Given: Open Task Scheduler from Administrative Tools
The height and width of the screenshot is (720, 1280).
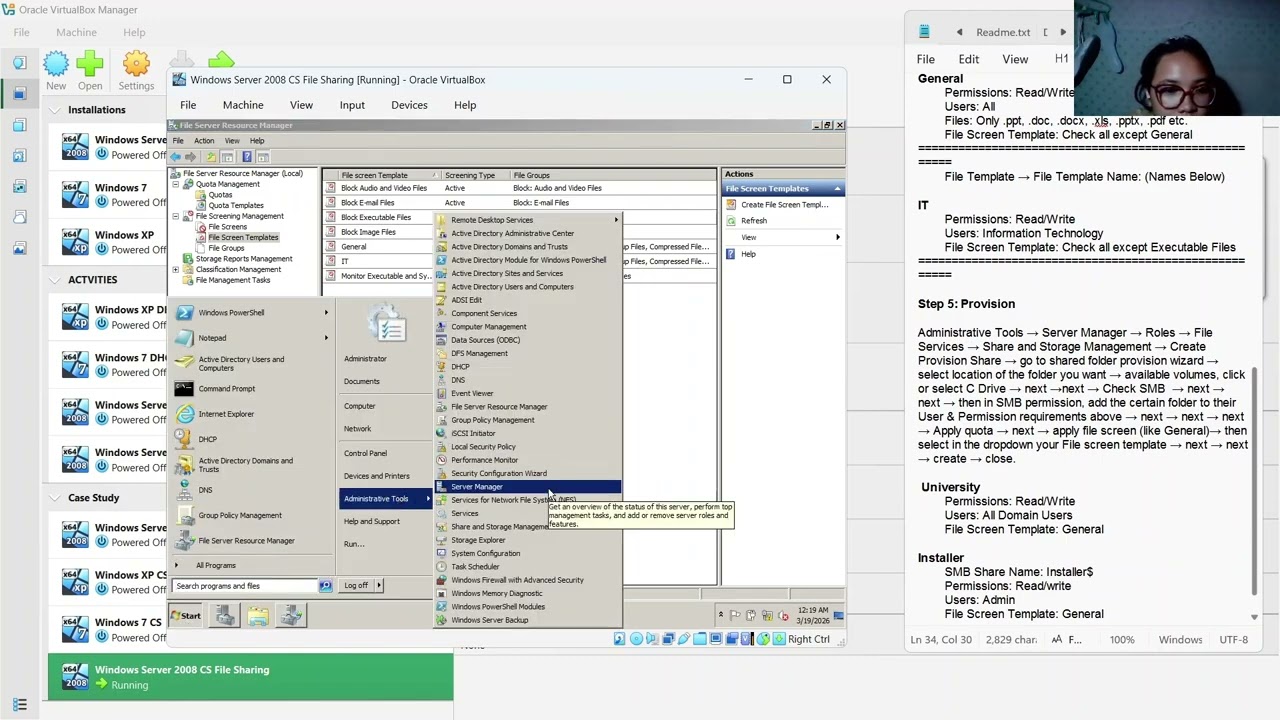Looking at the screenshot, I should 527,567.
